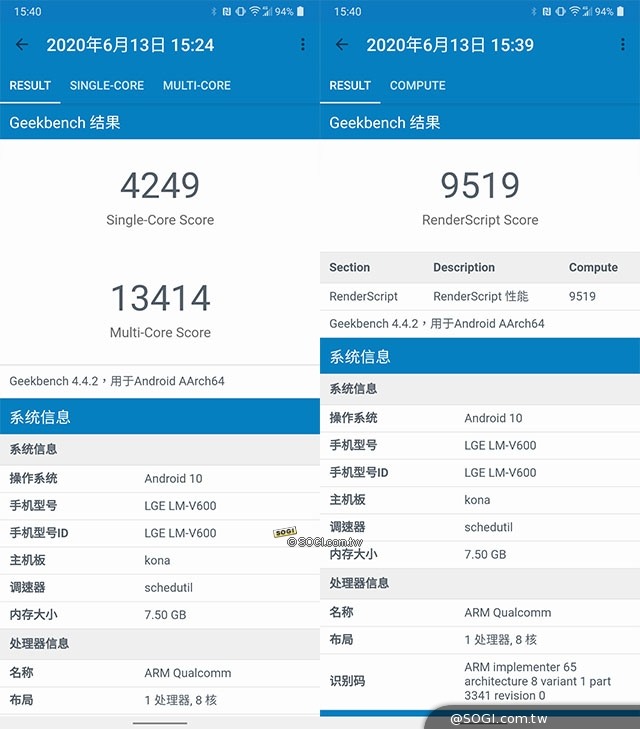Tap home gesture bar at bottom left
Screen dimensions: 640x729
160,723
